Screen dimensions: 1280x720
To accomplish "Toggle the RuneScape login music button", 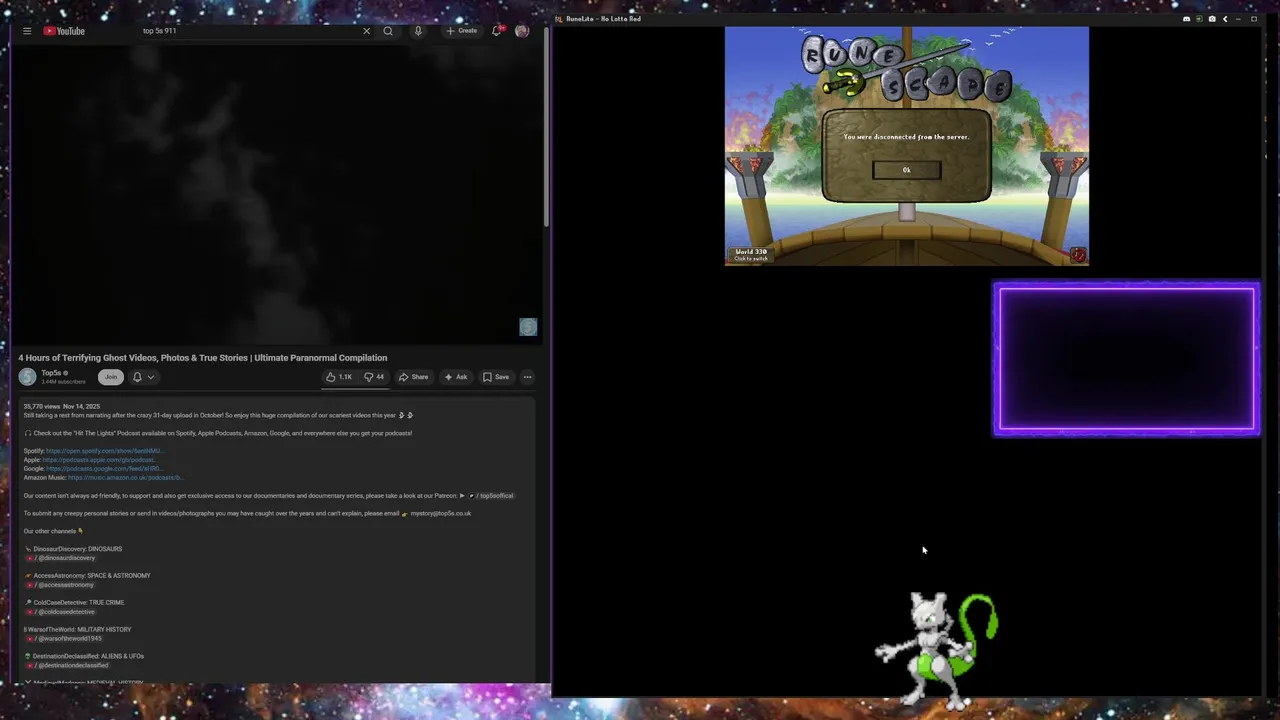I will [x=1078, y=255].
